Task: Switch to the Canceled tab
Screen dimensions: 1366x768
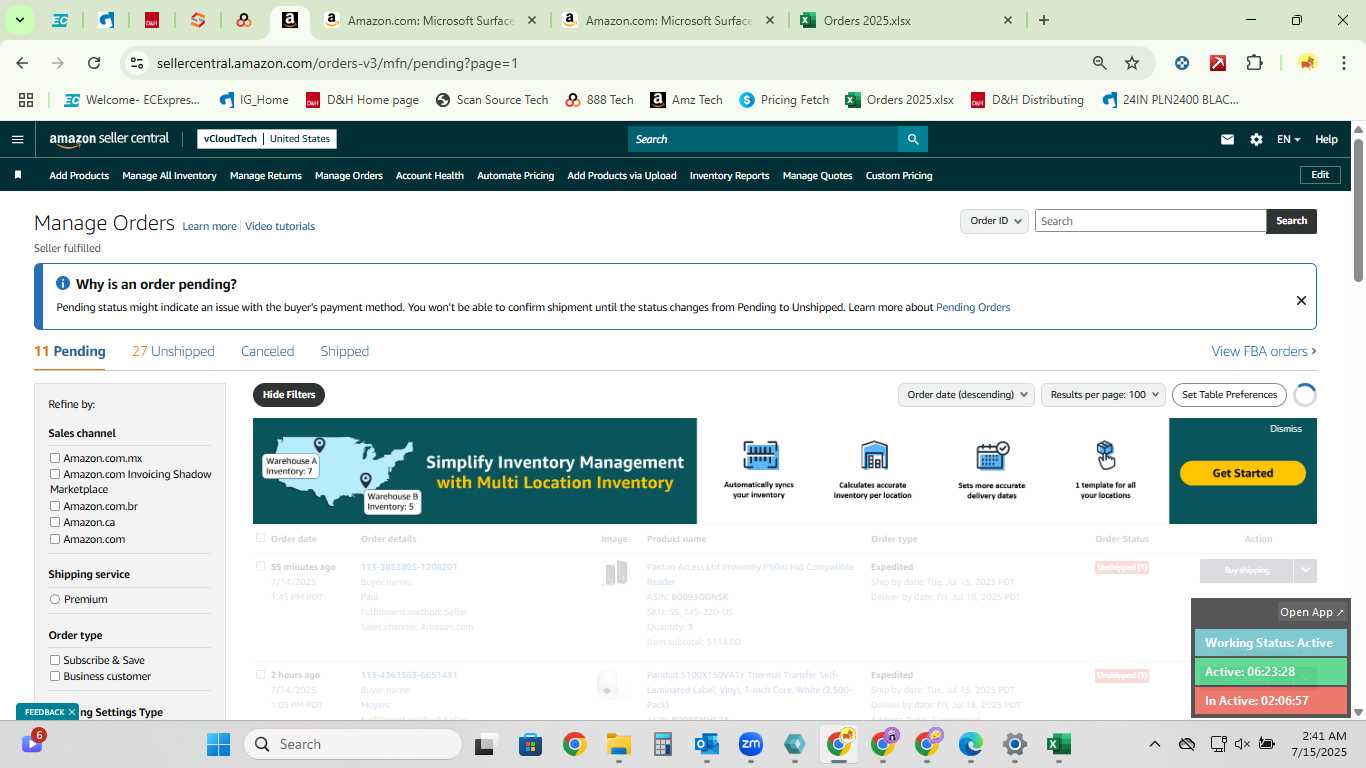Action: click(267, 351)
